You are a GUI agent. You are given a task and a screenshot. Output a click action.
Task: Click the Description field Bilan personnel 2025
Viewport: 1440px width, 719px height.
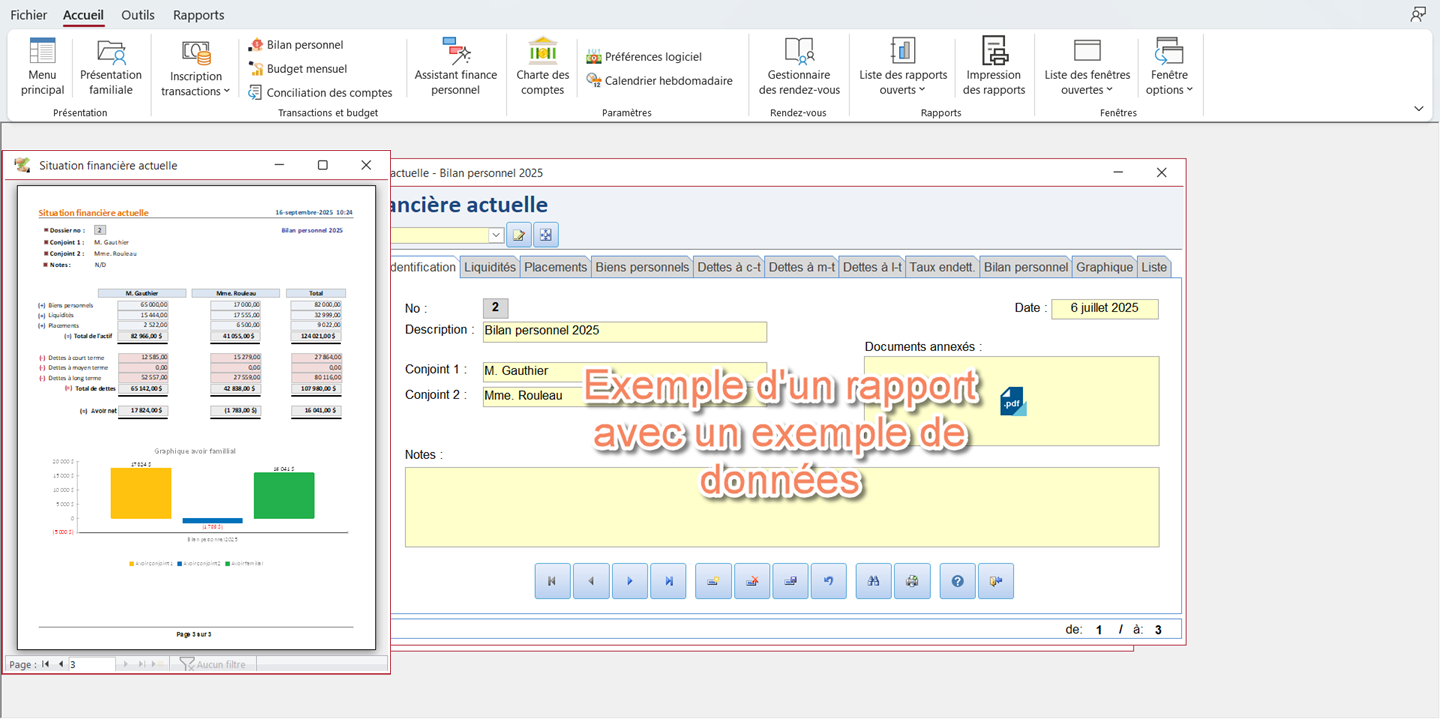624,331
